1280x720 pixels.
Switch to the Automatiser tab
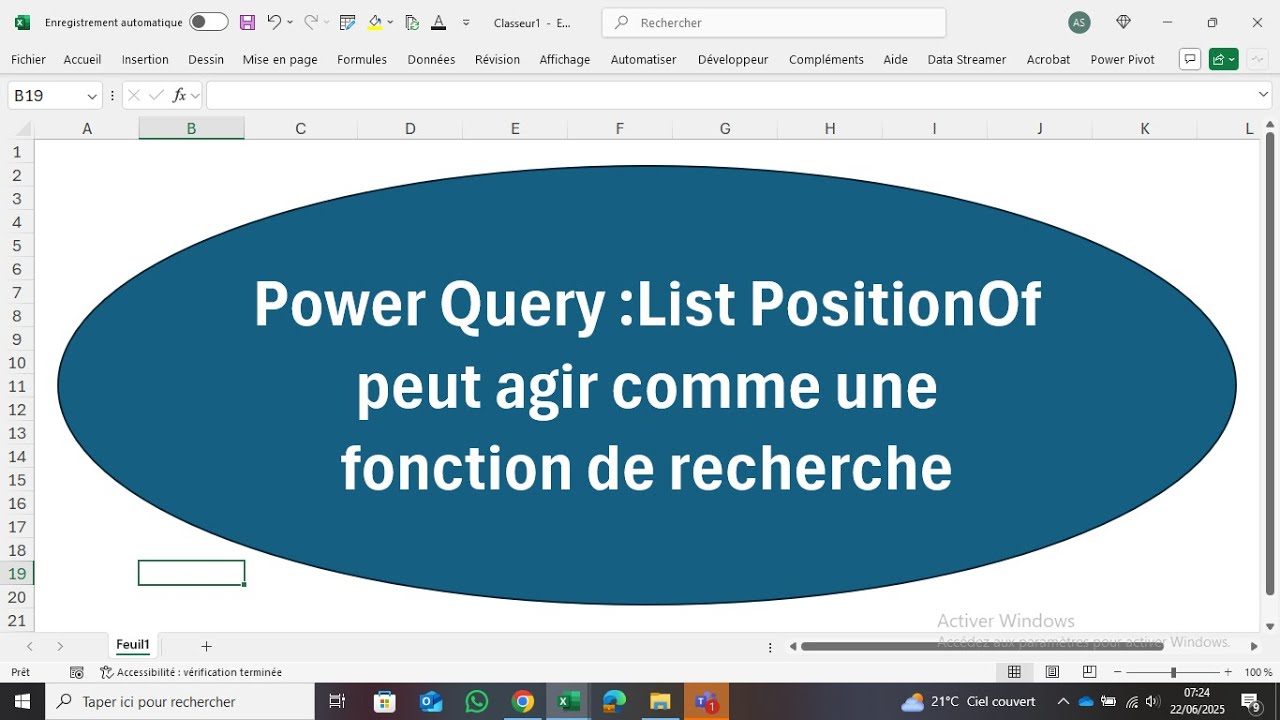pyautogui.click(x=643, y=59)
